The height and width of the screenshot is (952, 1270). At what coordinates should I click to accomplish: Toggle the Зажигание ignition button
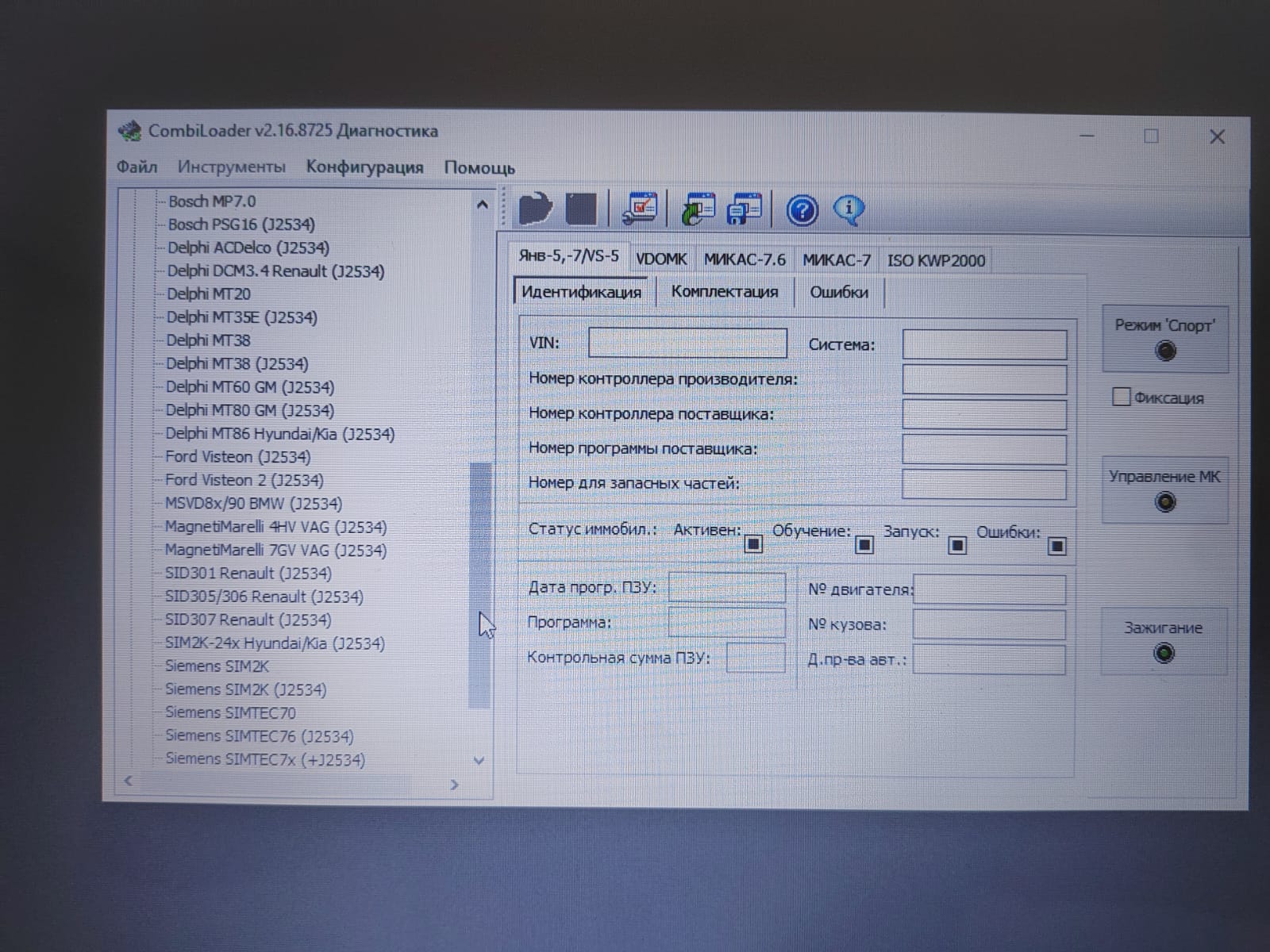click(1164, 642)
